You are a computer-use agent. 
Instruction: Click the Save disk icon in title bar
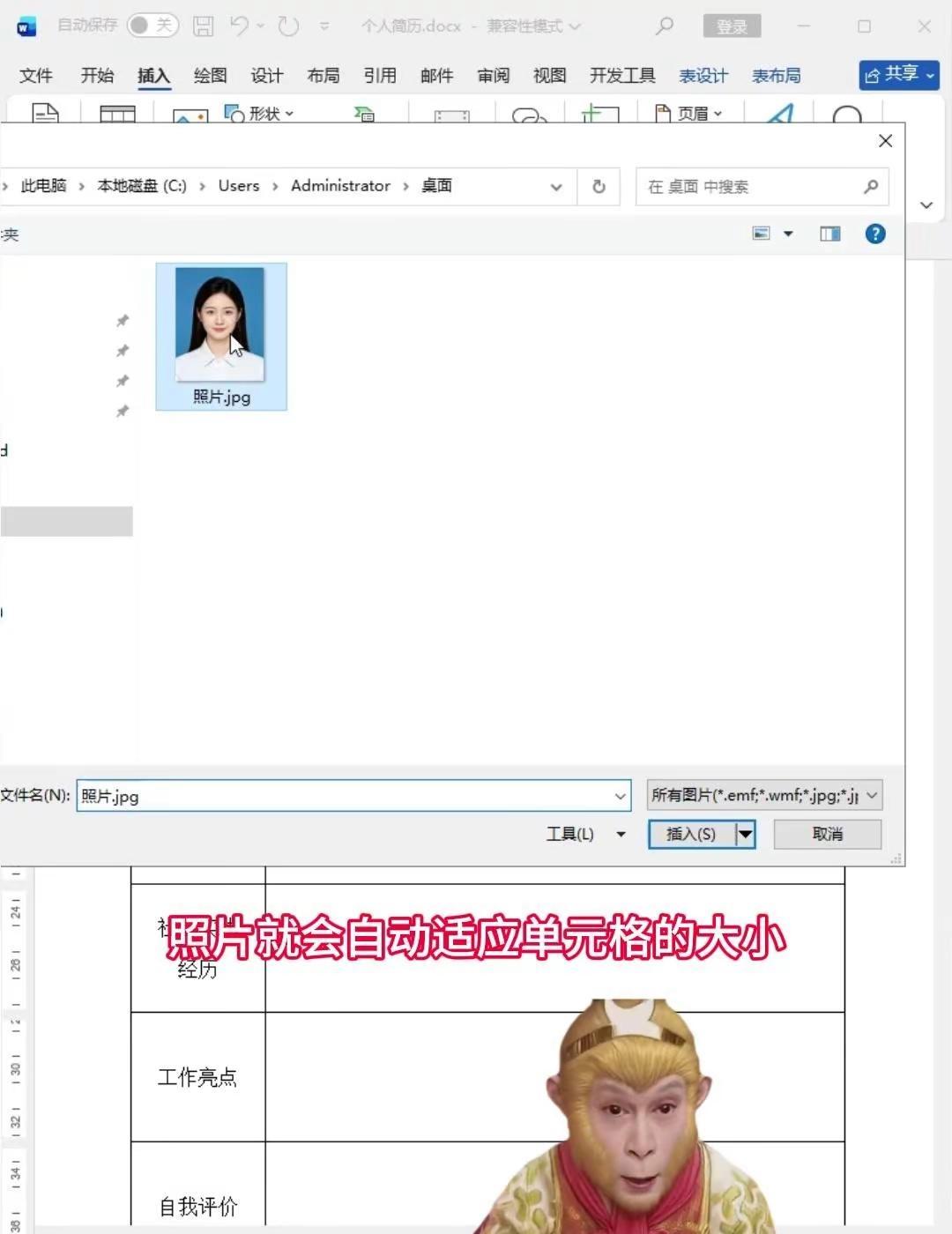pyautogui.click(x=204, y=26)
